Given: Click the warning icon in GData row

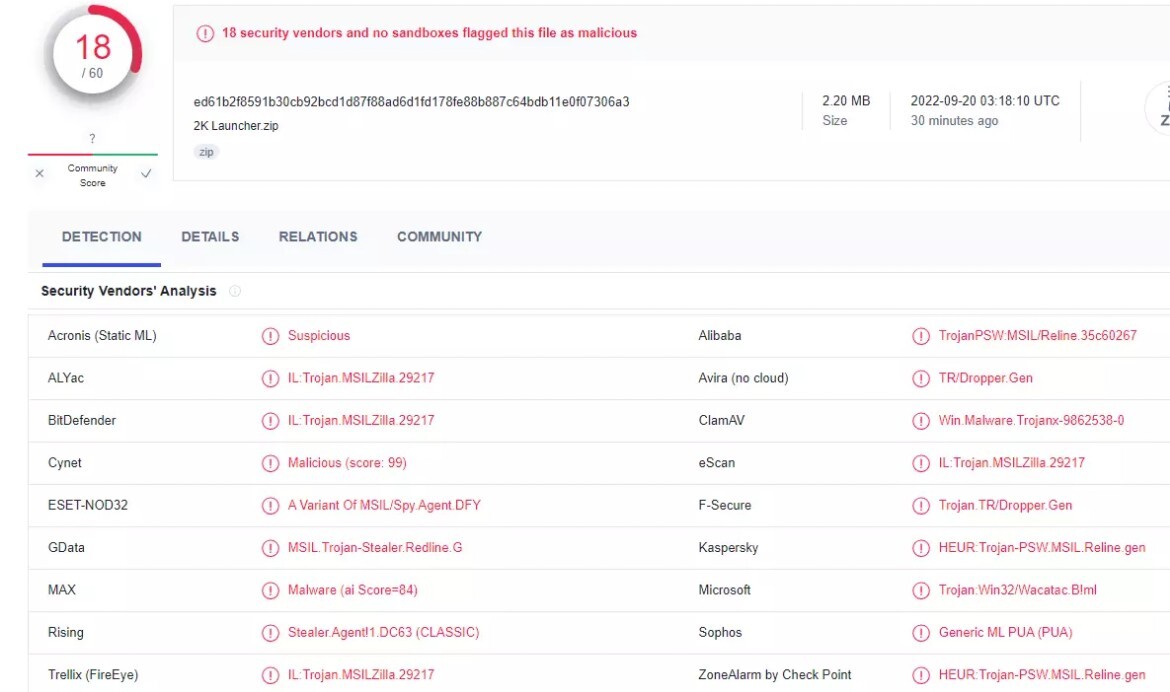Looking at the screenshot, I should tap(270, 548).
